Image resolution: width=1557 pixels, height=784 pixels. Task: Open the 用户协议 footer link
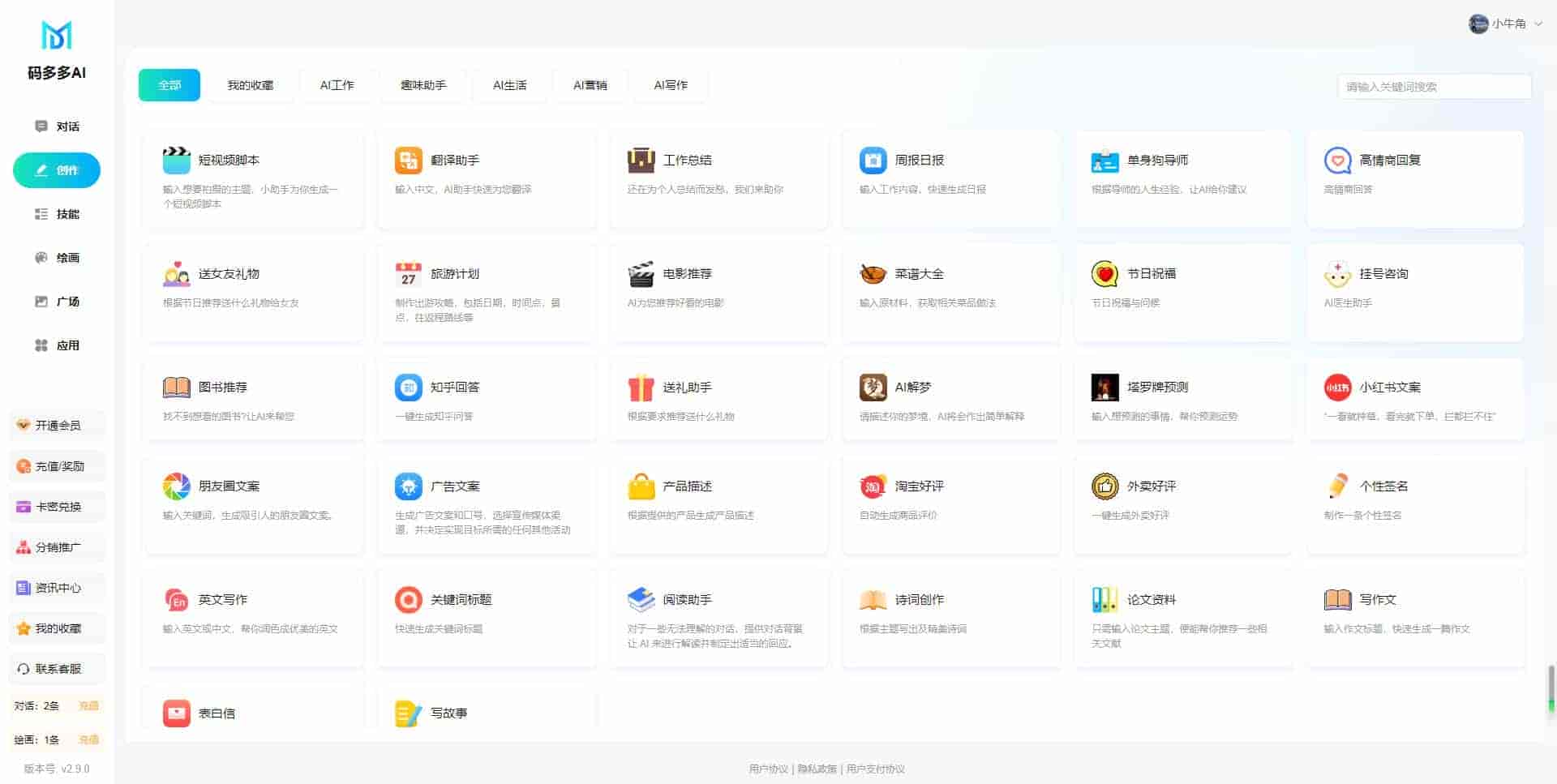click(x=768, y=769)
